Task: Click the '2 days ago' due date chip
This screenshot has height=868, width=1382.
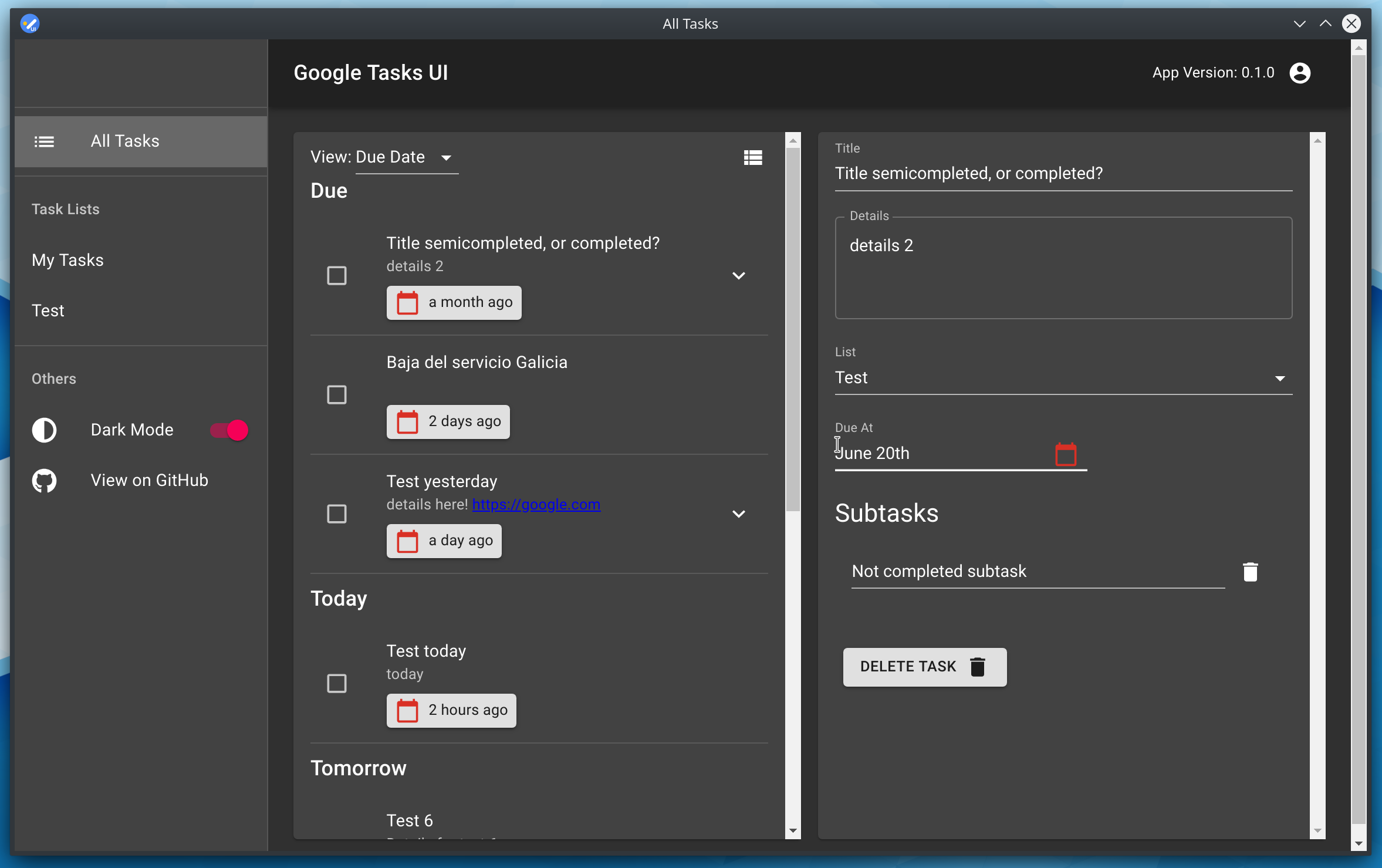Action: click(448, 422)
